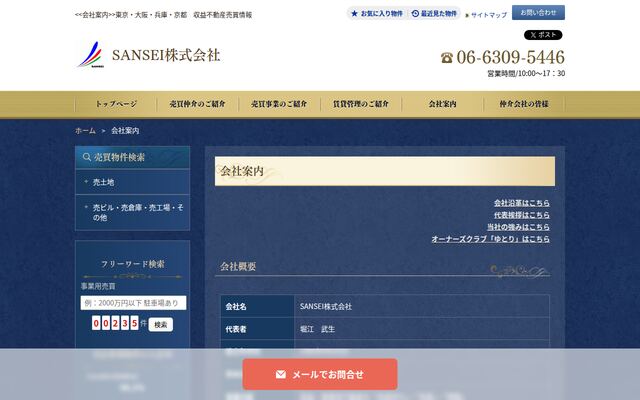Open 会社沿革はこちら link
Screen dimensions: 640x400
click(522, 203)
